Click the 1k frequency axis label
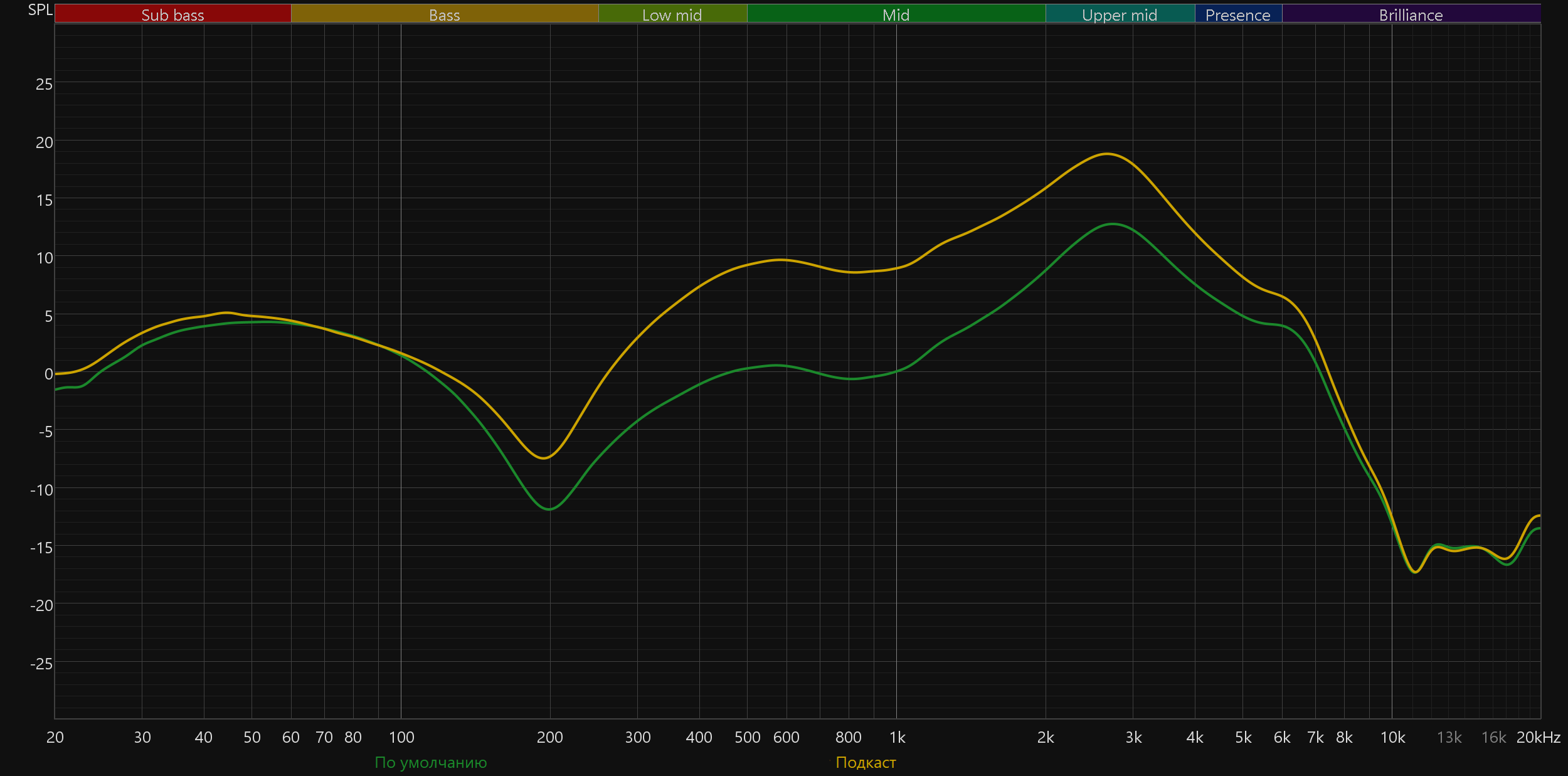The image size is (1568, 776). [x=897, y=737]
